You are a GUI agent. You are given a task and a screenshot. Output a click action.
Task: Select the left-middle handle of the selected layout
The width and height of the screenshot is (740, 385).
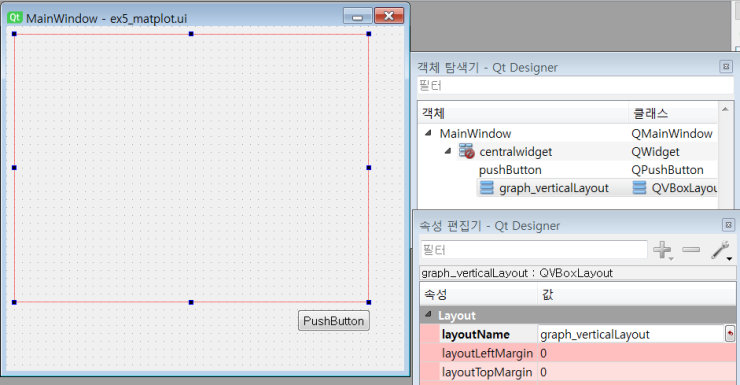(14, 167)
